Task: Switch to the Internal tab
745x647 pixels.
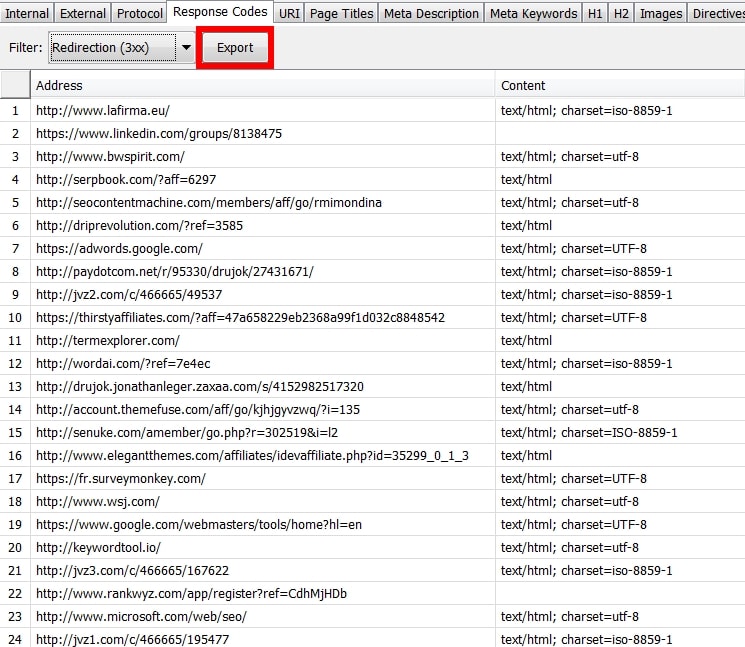Action: click(x=27, y=13)
